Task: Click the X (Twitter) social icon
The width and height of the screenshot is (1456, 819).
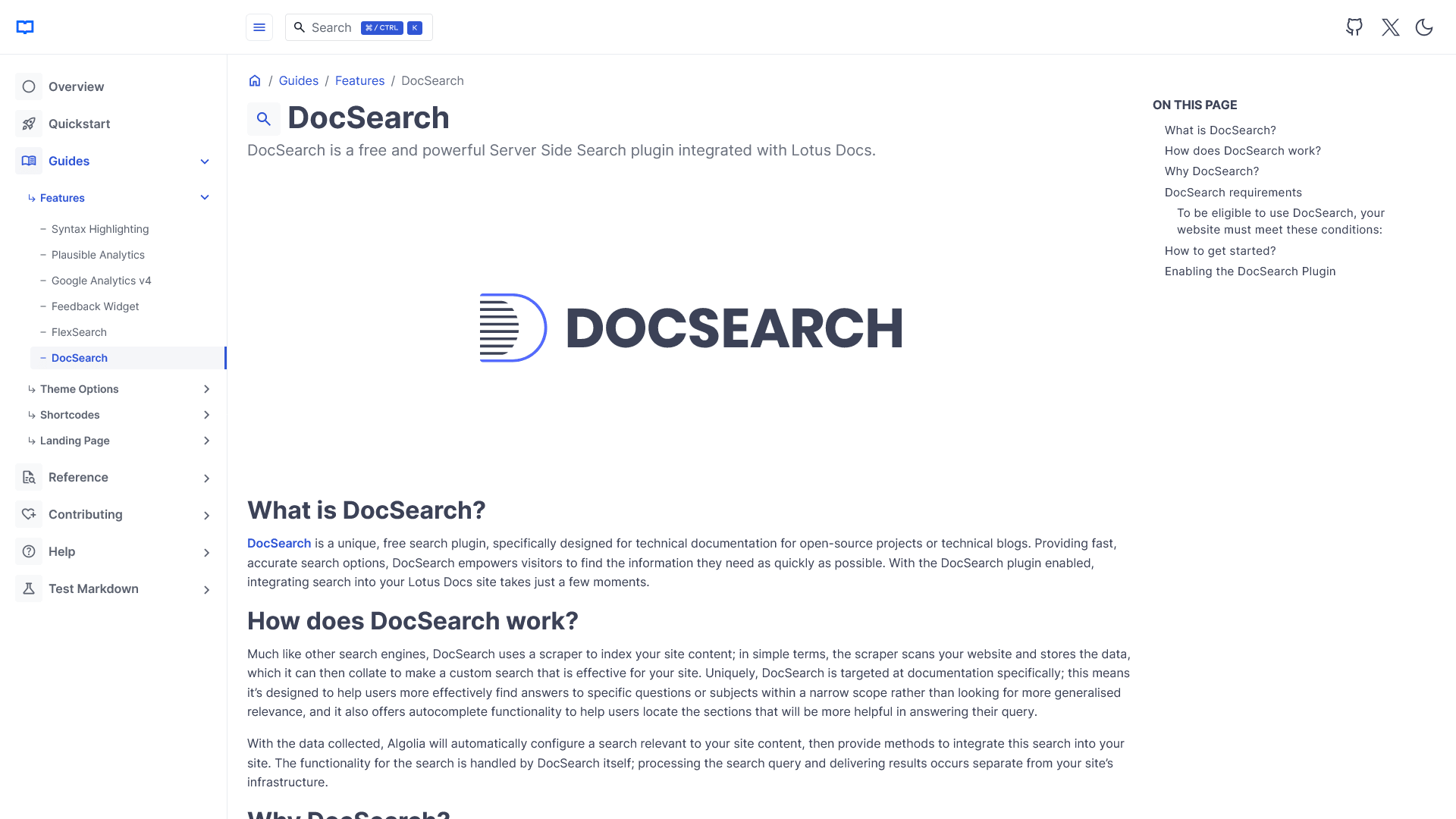Action: [x=1390, y=27]
